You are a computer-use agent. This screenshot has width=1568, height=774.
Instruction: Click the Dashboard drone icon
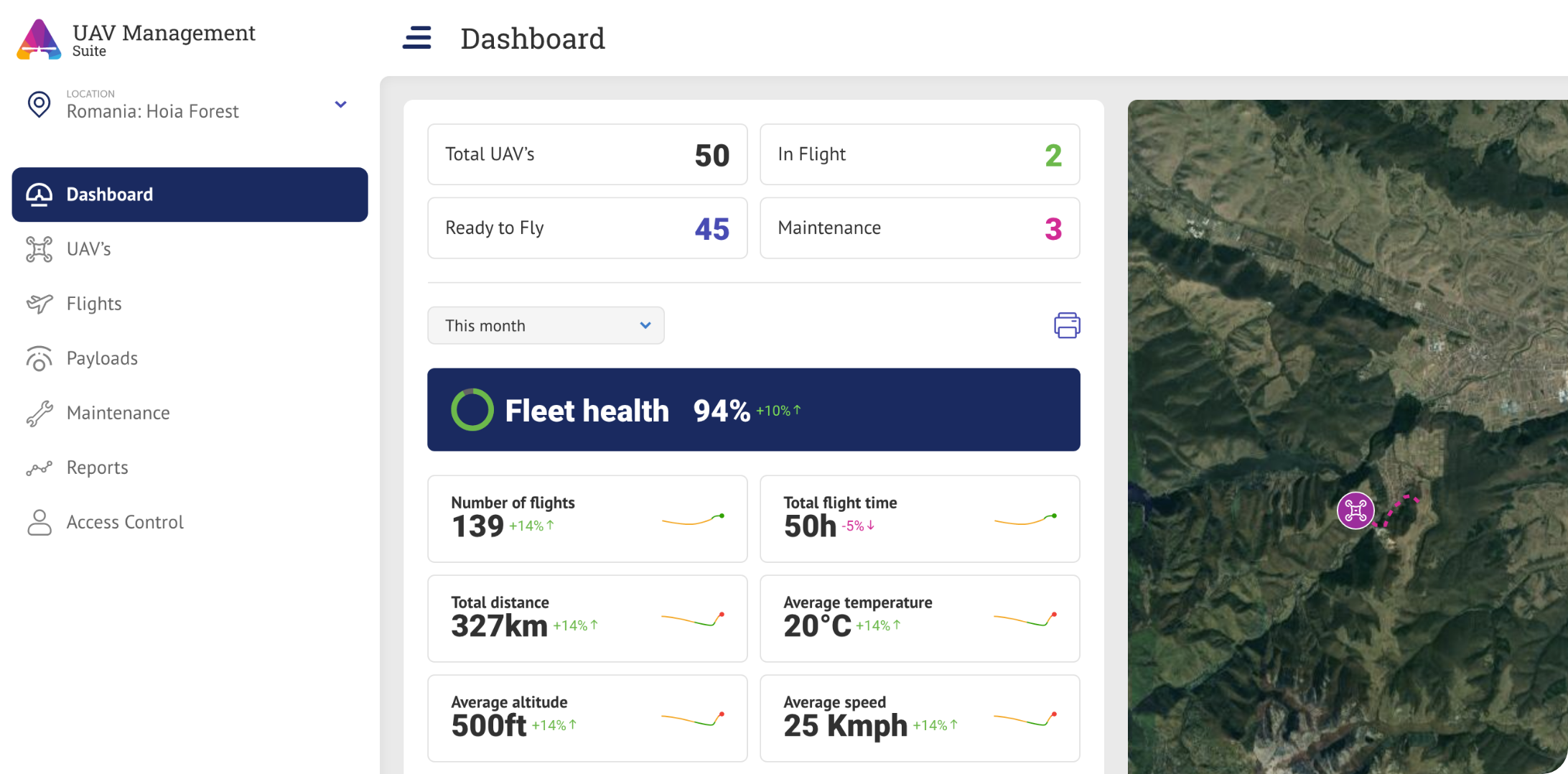39,194
